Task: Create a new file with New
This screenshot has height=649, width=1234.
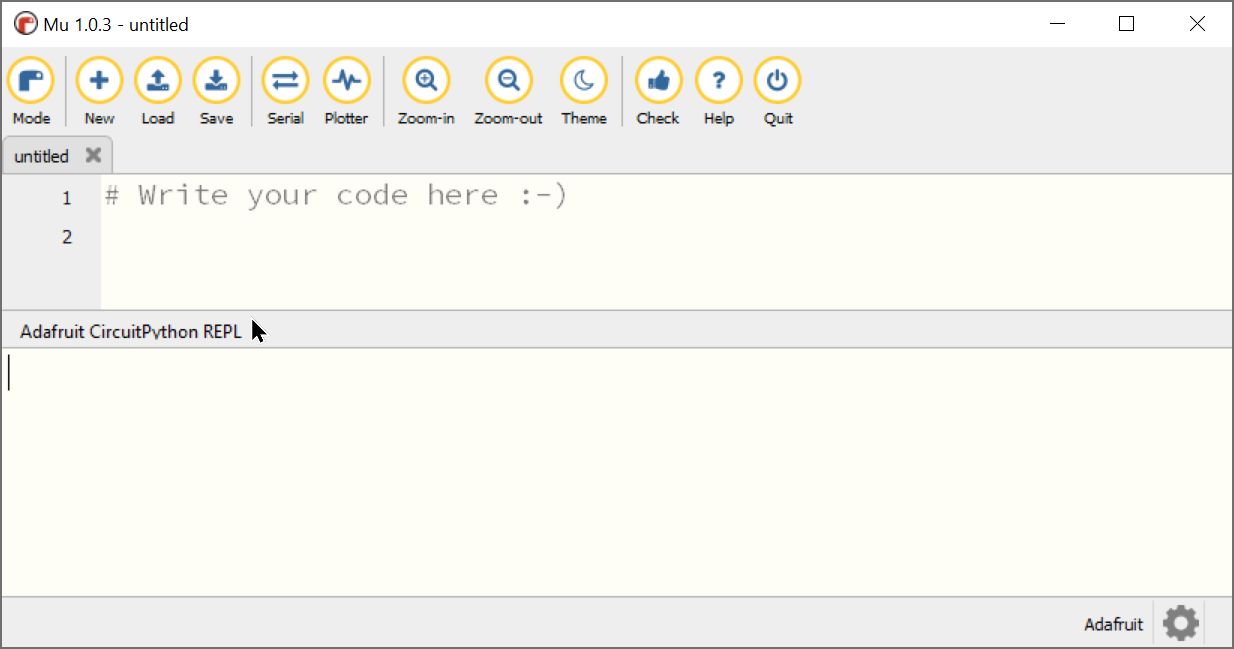Action: pos(99,91)
